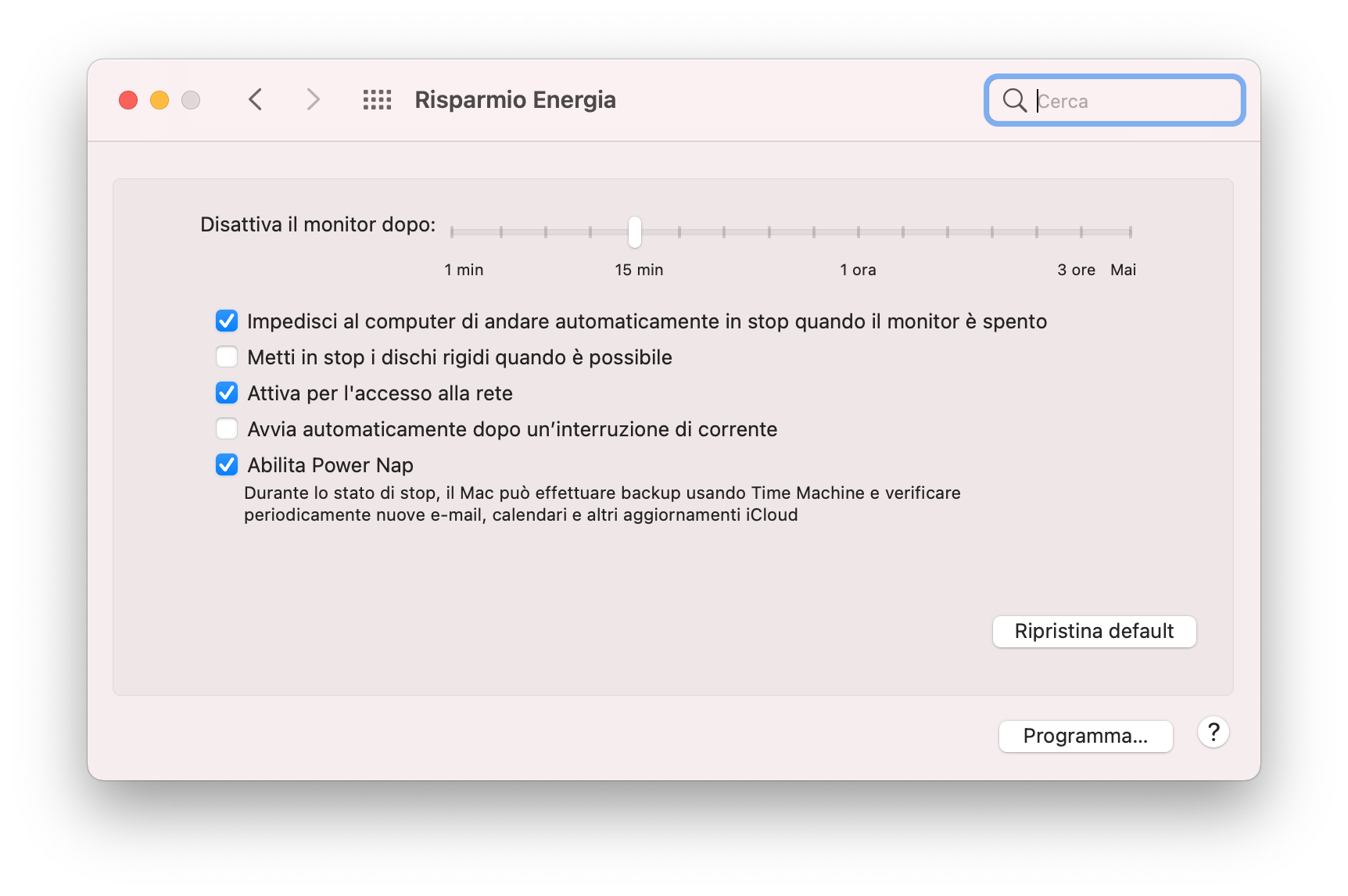
Task: Enable 'Metti in stop i dischi rigidi'
Action: (x=227, y=357)
